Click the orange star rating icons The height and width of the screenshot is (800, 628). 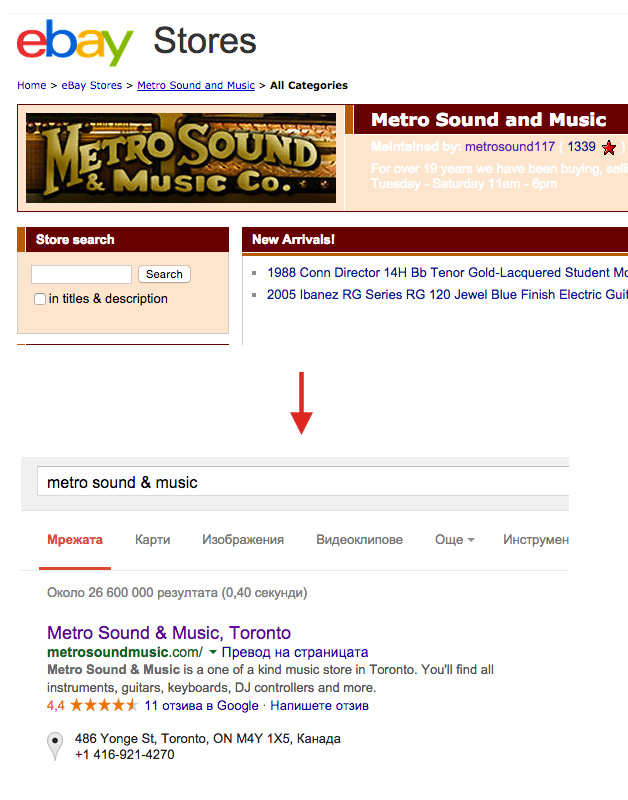click(104, 706)
